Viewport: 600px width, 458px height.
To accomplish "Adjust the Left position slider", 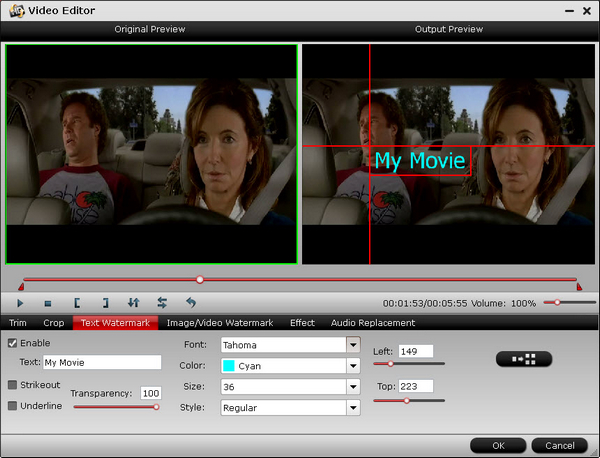I will [409, 363].
